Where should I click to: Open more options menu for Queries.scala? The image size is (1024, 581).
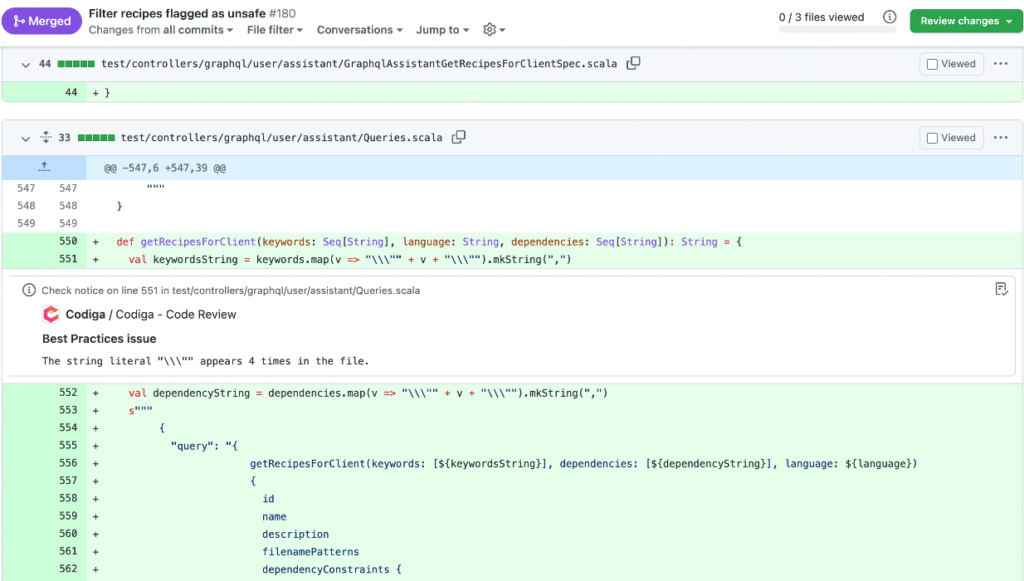(x=1000, y=137)
